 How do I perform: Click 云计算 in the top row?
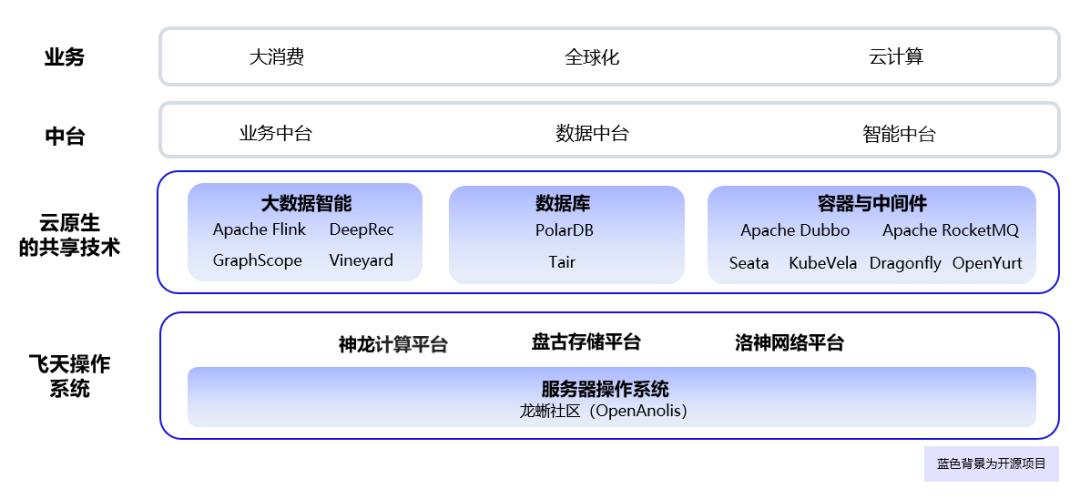click(x=896, y=57)
